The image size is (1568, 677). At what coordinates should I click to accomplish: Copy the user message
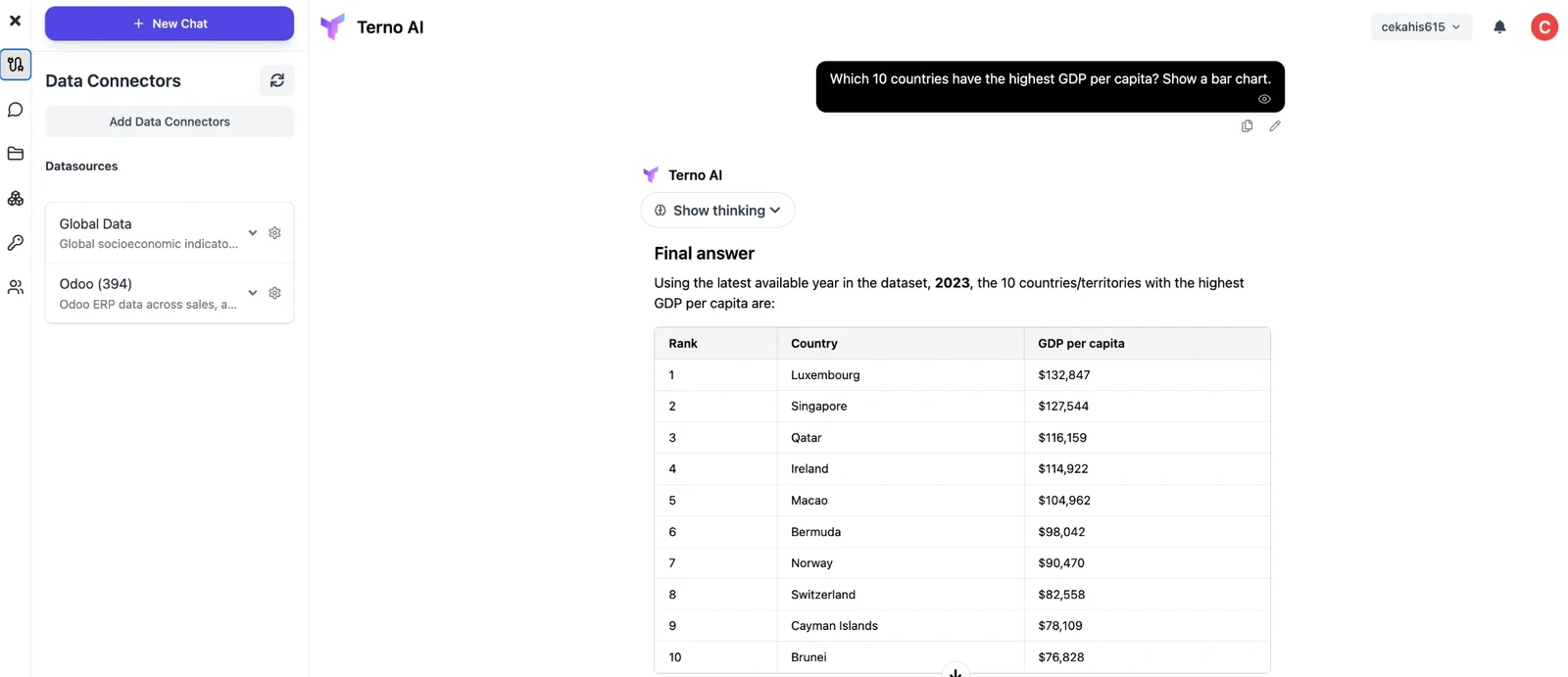1247,126
